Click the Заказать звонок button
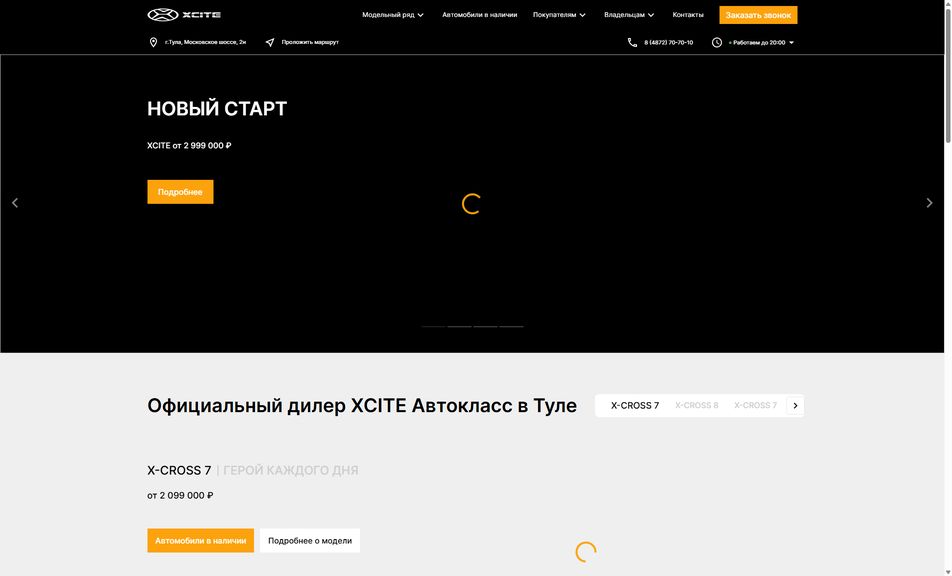This screenshot has height=576, width=952. coord(758,15)
